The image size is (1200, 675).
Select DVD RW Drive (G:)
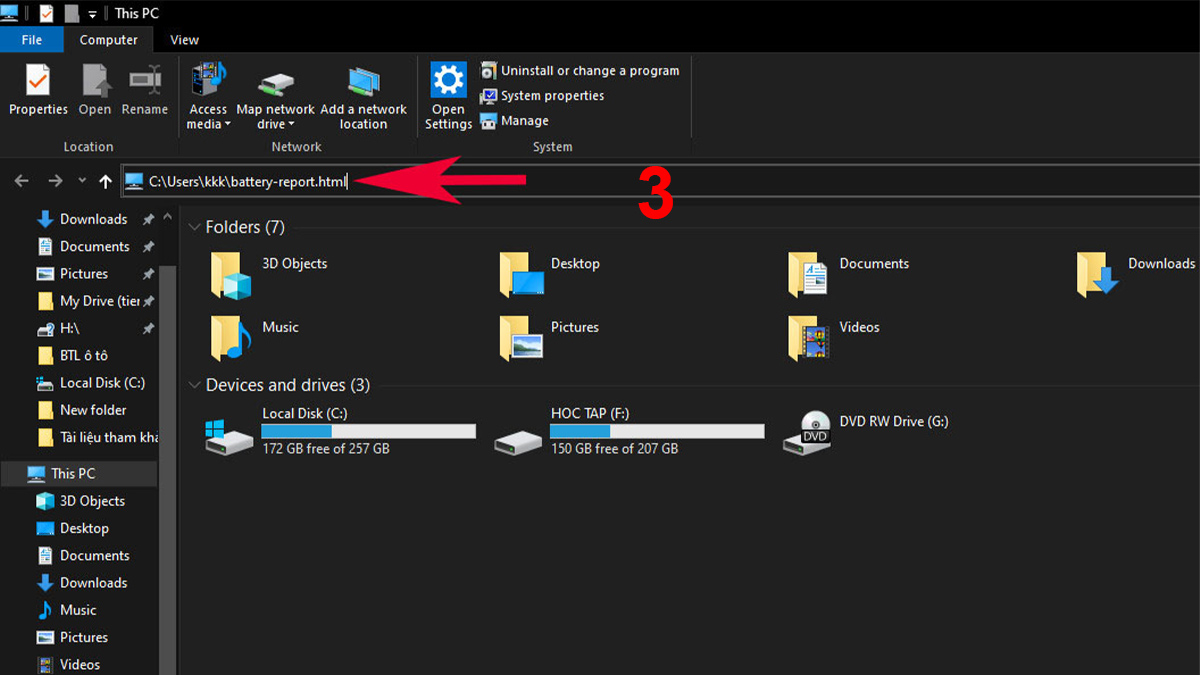[866, 432]
